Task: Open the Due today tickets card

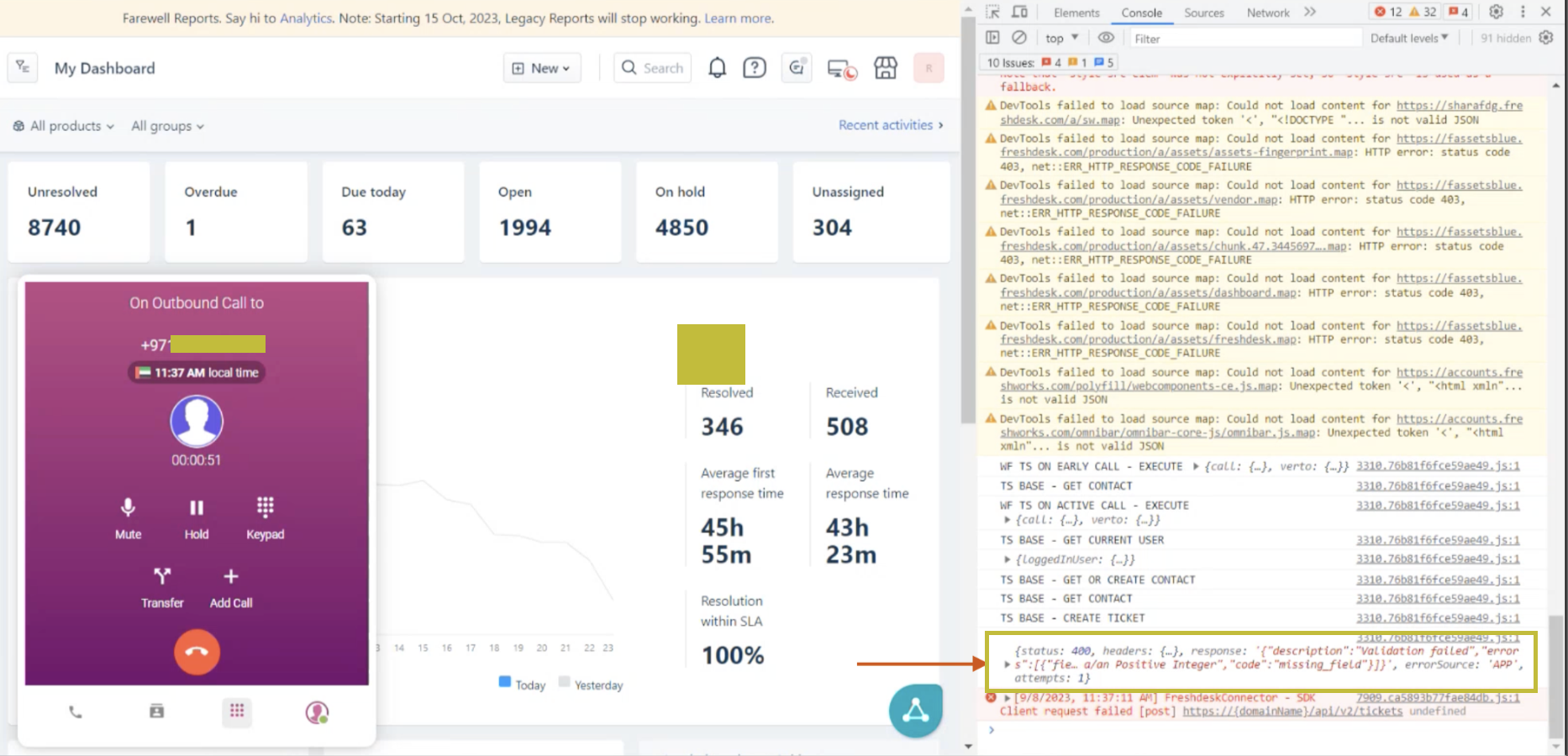Action: coord(393,212)
